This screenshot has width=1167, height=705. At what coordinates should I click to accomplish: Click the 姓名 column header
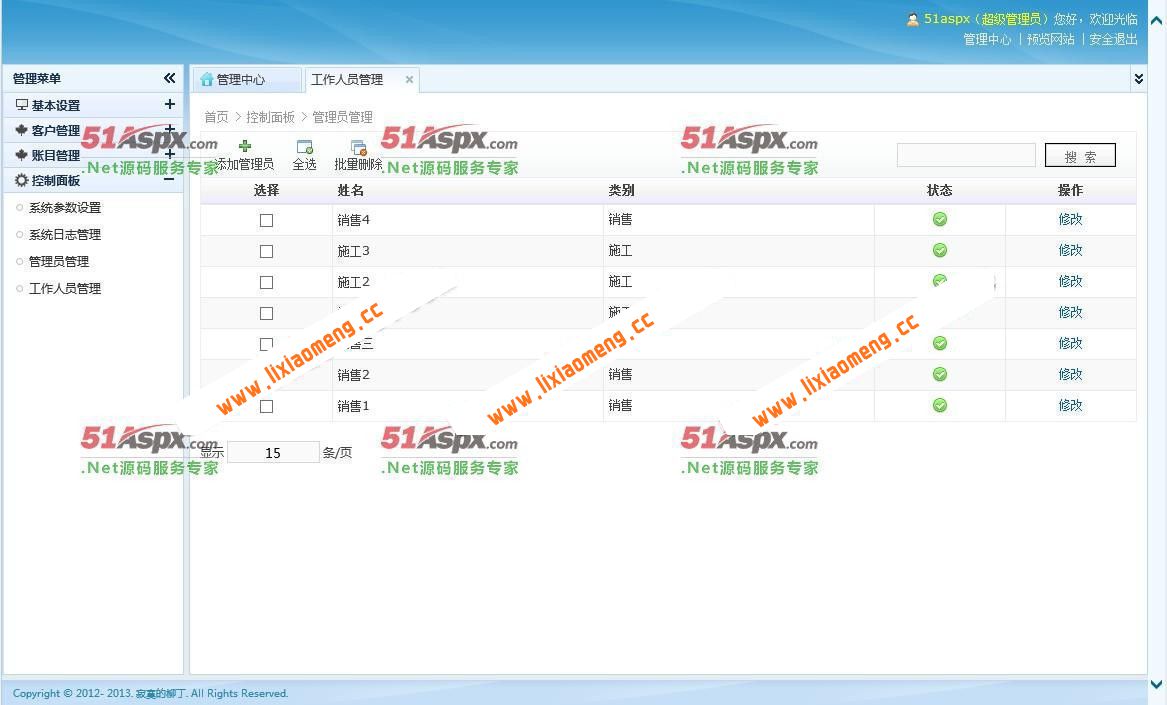tap(351, 191)
